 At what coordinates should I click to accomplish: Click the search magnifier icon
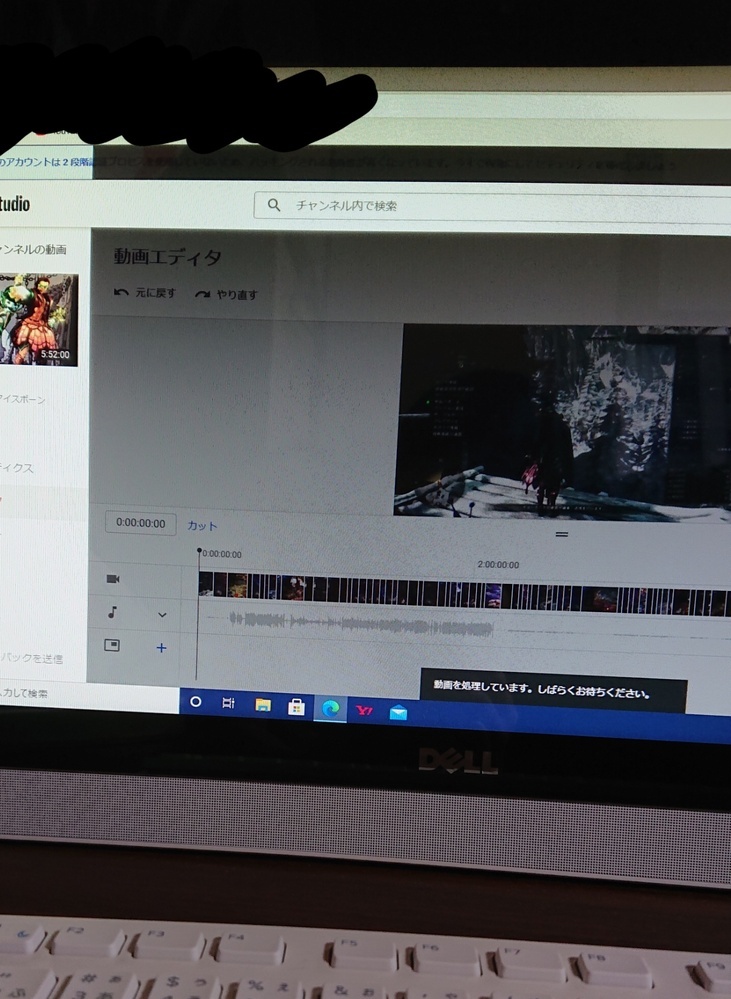click(274, 205)
